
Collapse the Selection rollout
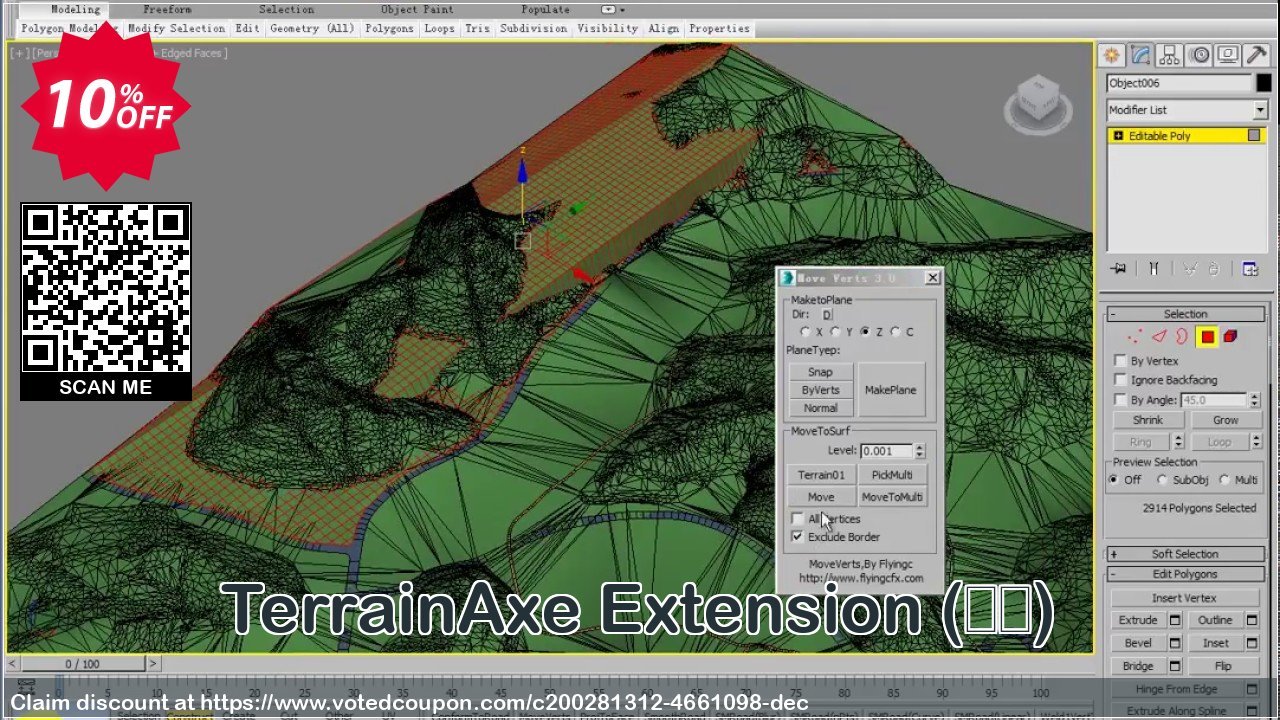[1185, 314]
